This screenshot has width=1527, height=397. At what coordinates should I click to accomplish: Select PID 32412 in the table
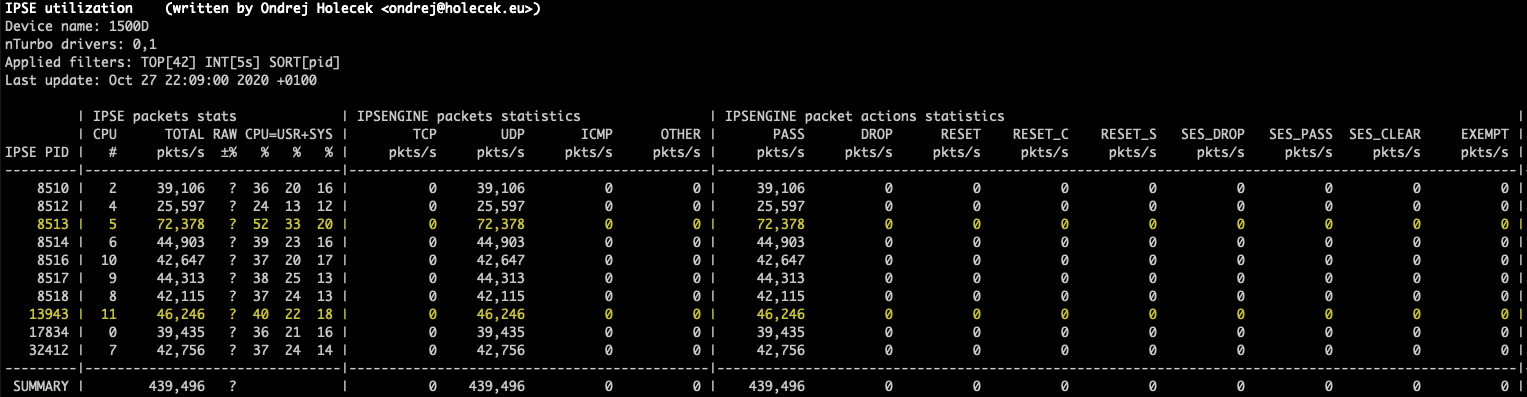coord(49,350)
